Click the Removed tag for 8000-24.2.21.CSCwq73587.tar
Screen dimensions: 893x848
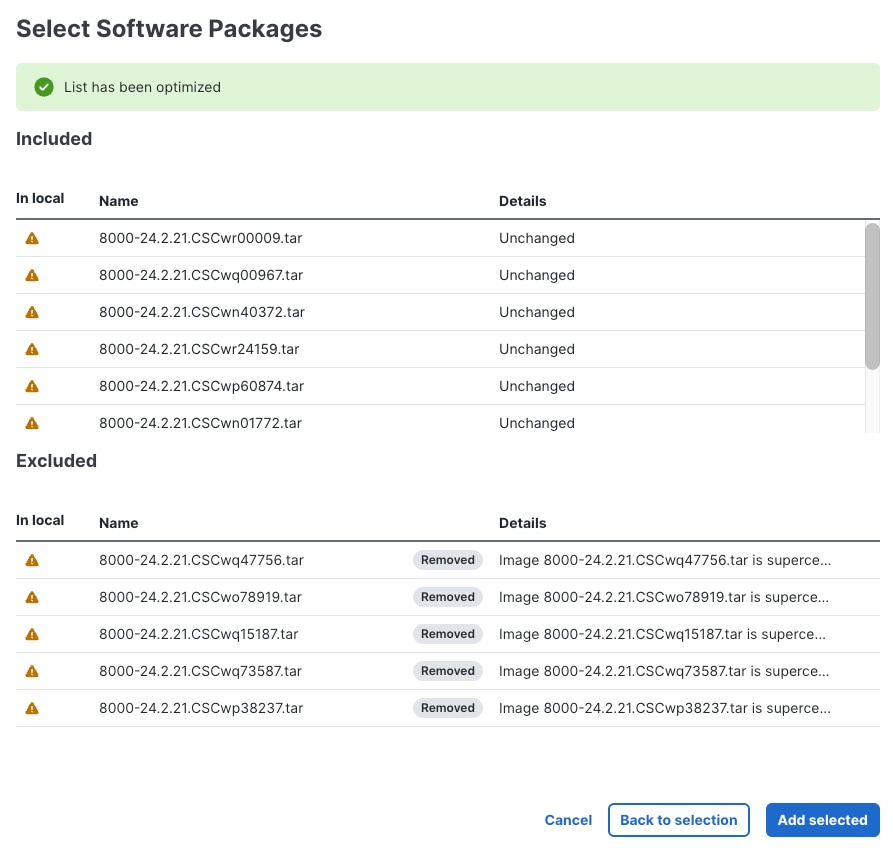[447, 671]
